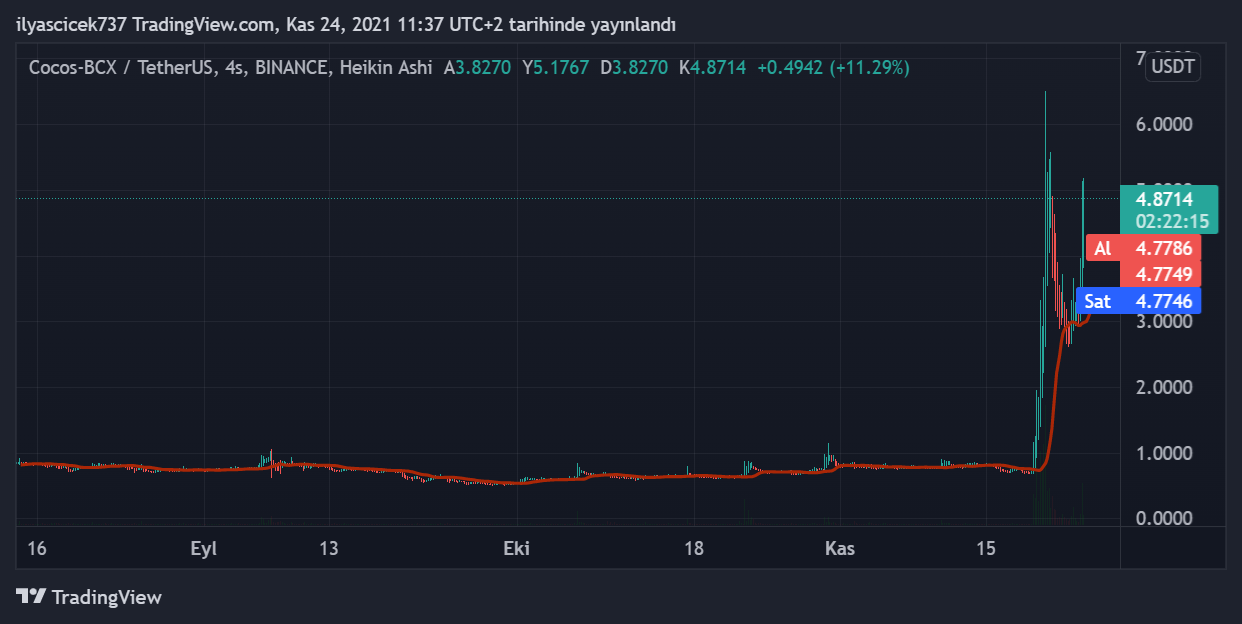The image size is (1242, 624).
Task: Click the Eyl month marker on time axis
Action: click(203, 548)
